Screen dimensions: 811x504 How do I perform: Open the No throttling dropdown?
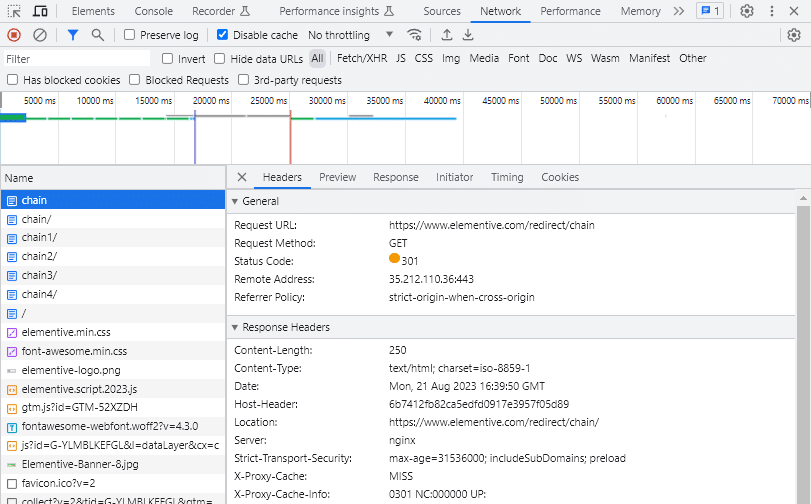(x=351, y=35)
